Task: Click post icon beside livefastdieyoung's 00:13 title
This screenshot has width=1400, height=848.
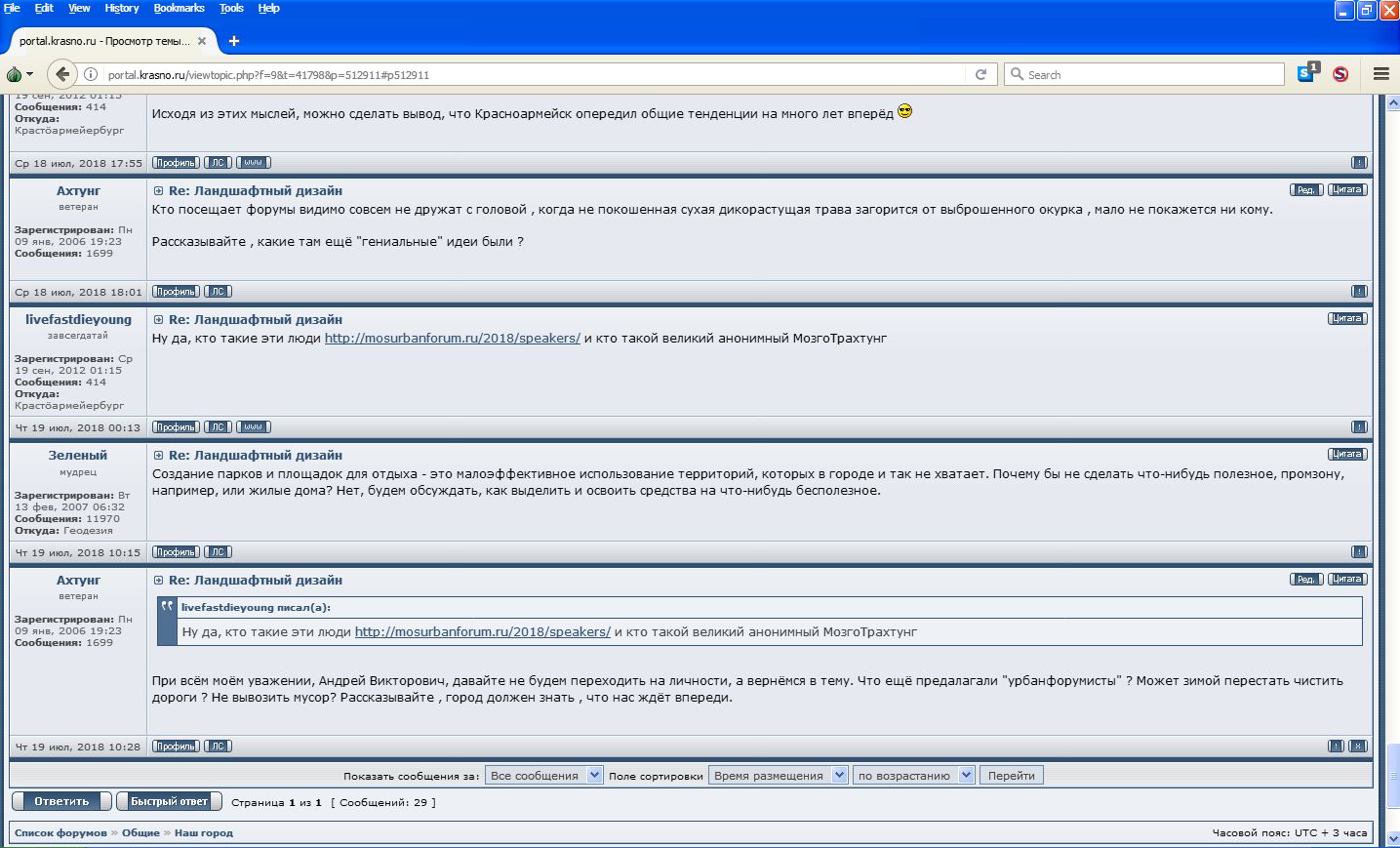Action: click(158, 320)
